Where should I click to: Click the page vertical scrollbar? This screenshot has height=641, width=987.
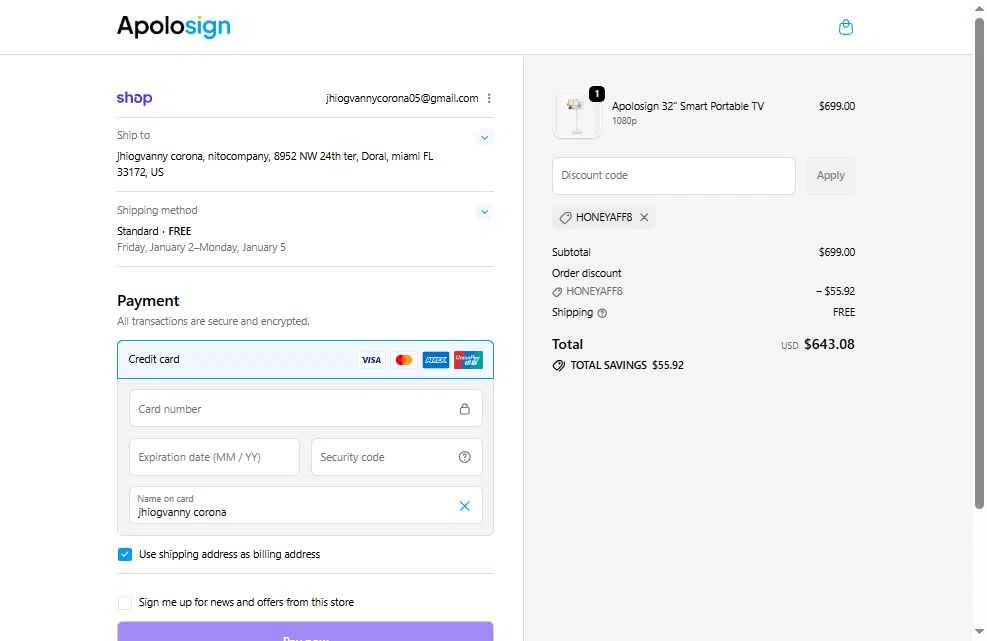[979, 263]
